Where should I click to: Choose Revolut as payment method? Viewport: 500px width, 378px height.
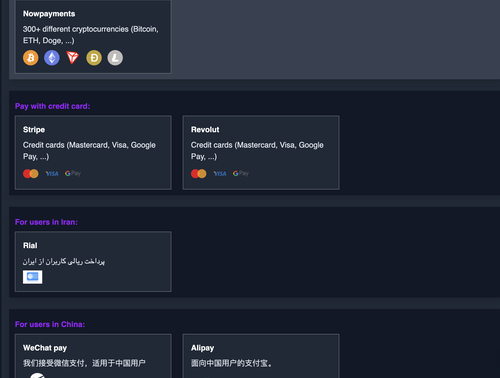[x=261, y=153]
